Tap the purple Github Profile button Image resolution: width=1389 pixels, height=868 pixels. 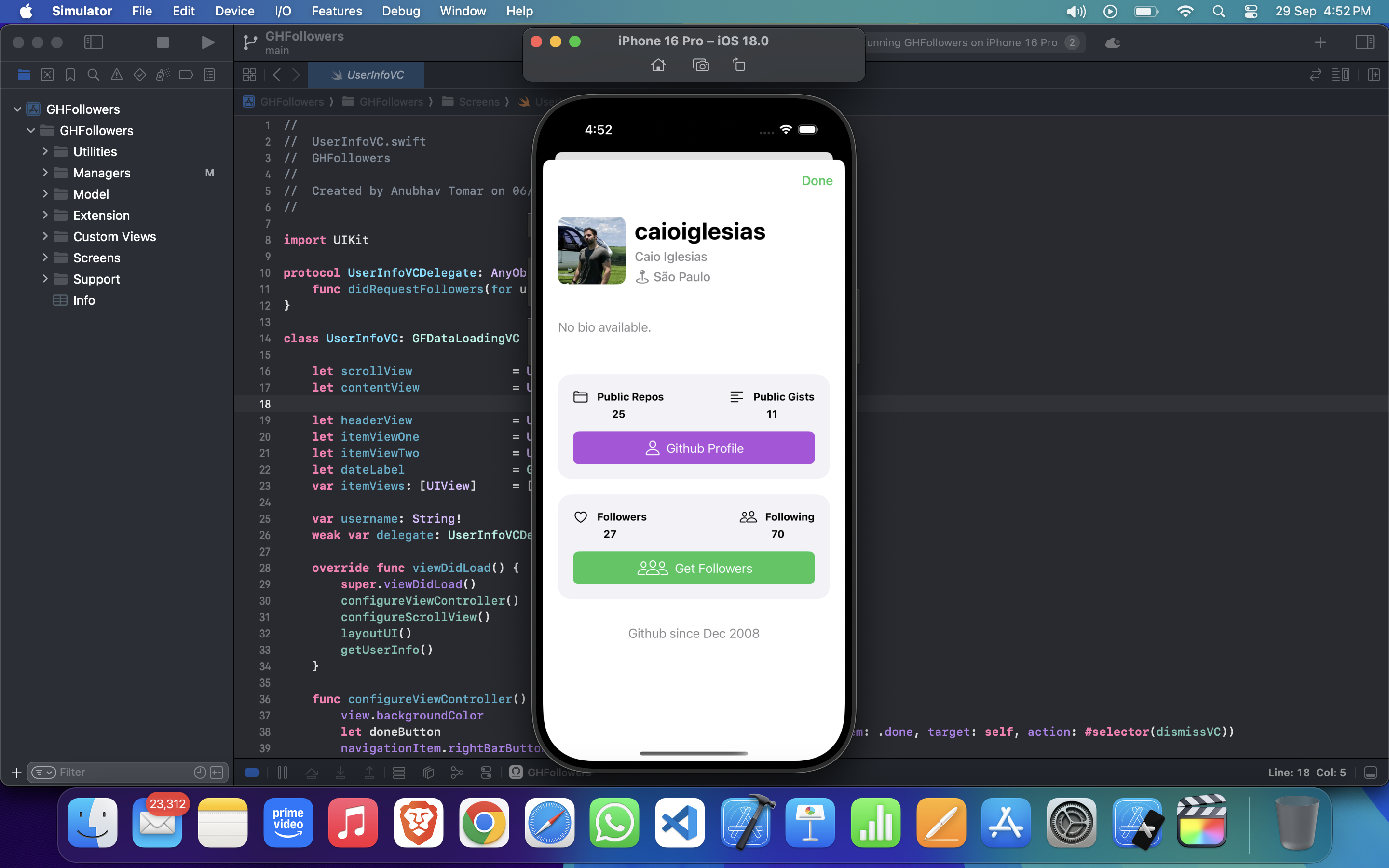coord(694,448)
